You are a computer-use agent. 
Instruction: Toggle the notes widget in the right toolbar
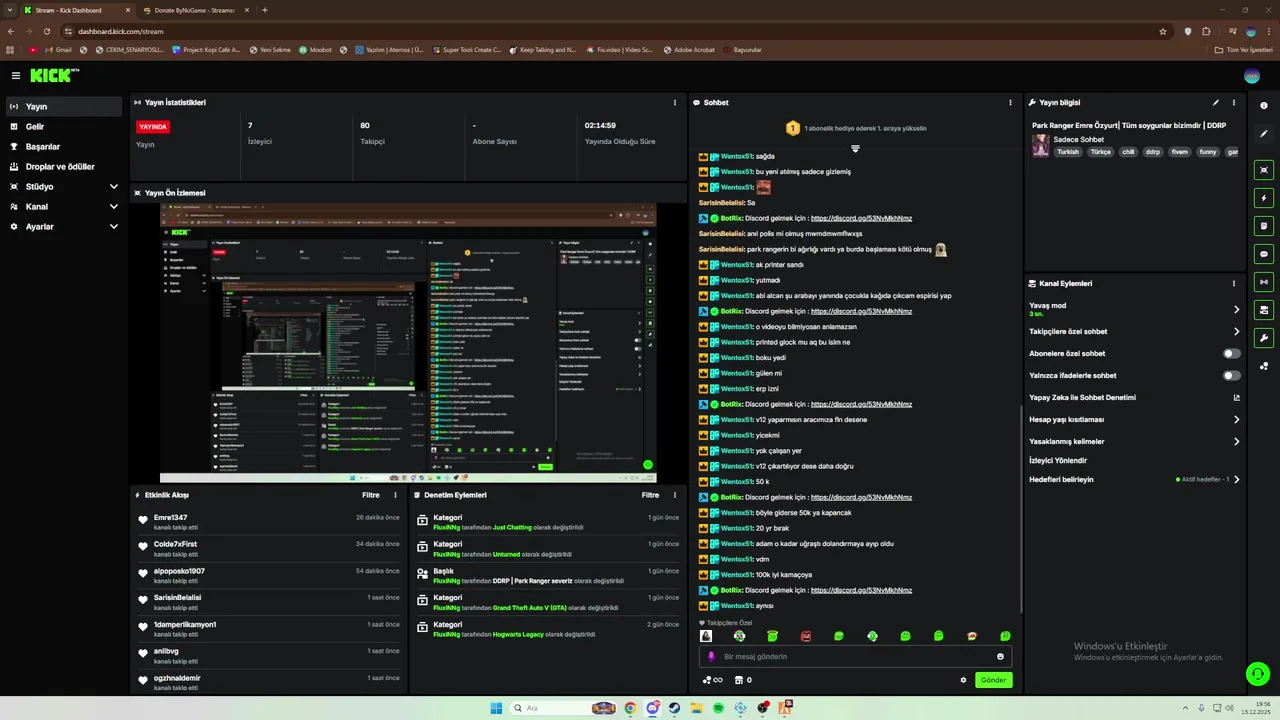coord(1264,226)
